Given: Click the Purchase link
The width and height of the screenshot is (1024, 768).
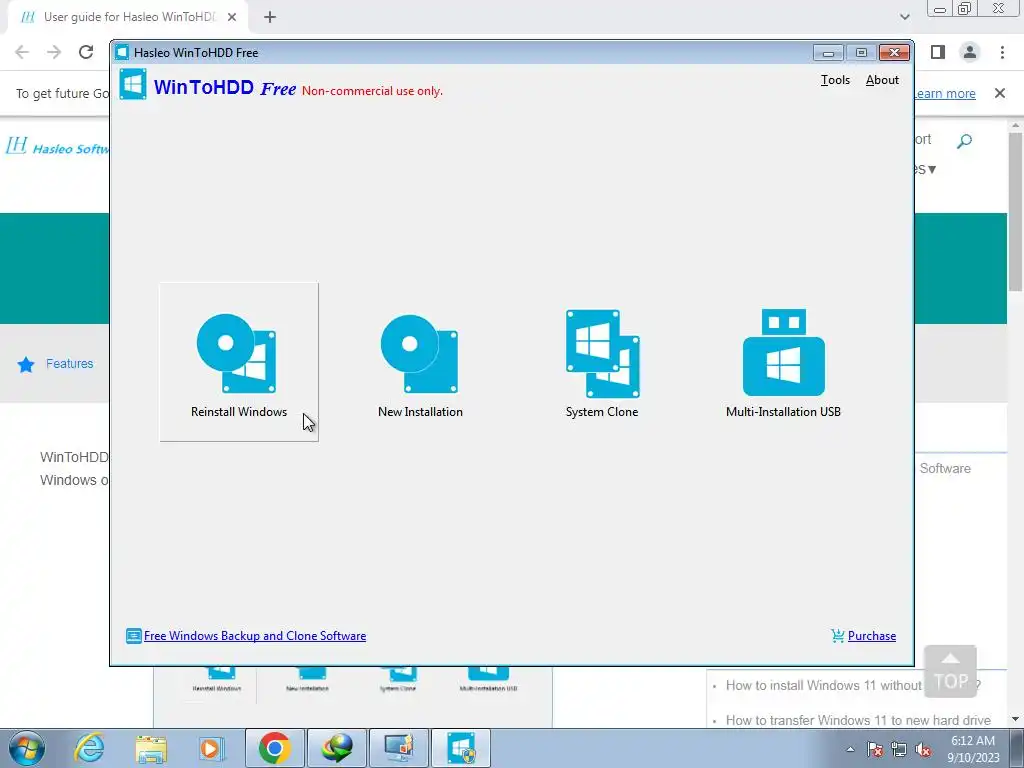Looking at the screenshot, I should (x=872, y=635).
